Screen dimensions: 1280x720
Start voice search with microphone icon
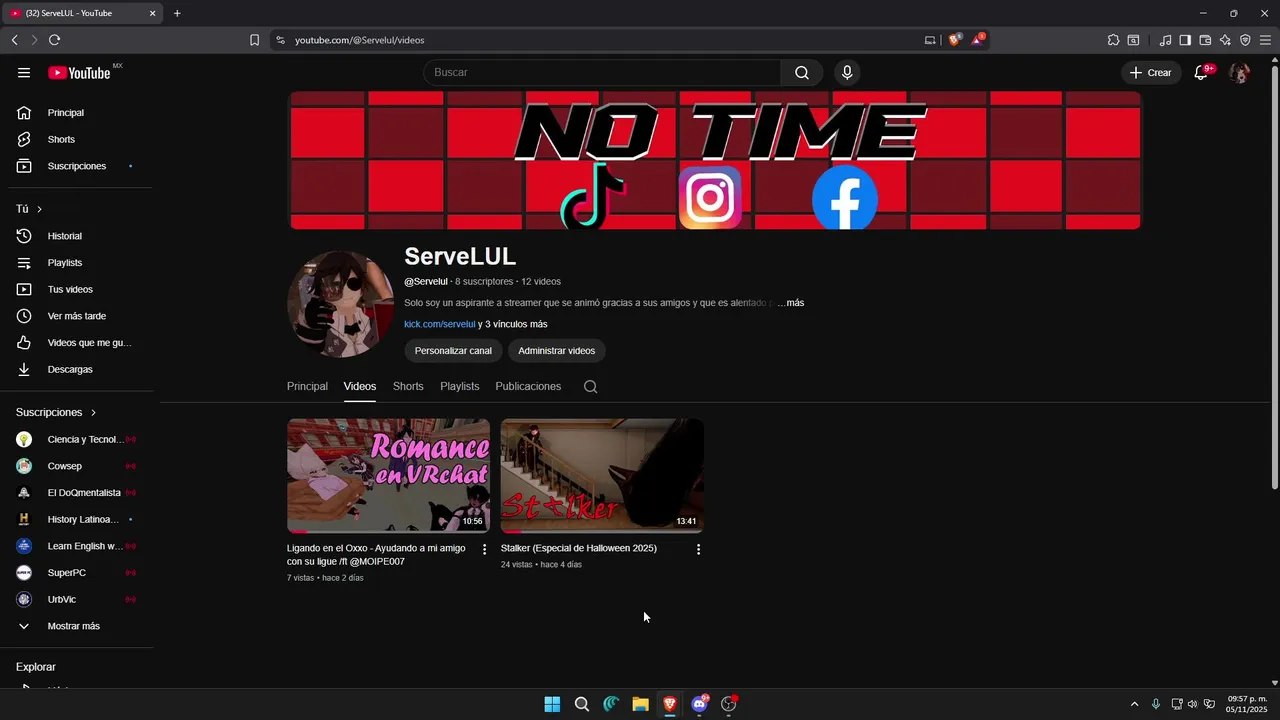click(x=847, y=72)
